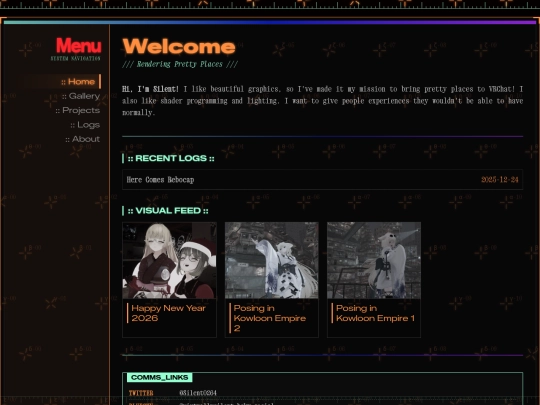Open the Happy New Year 2026 thumbnail image
540x405 pixels.
[x=169, y=260]
